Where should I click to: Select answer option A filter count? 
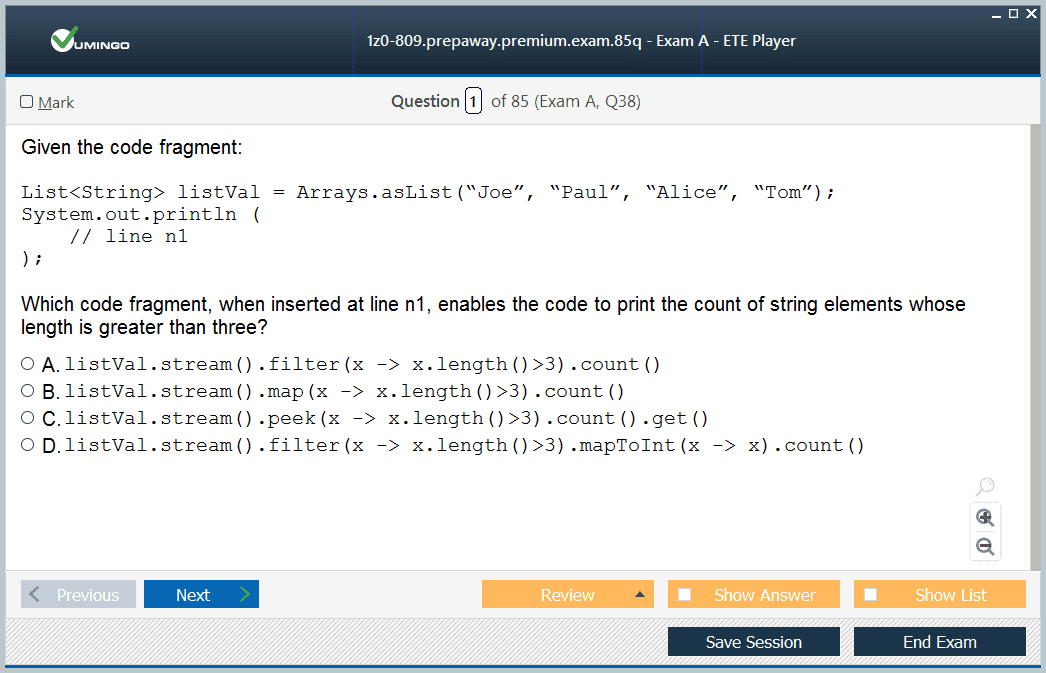coord(28,364)
